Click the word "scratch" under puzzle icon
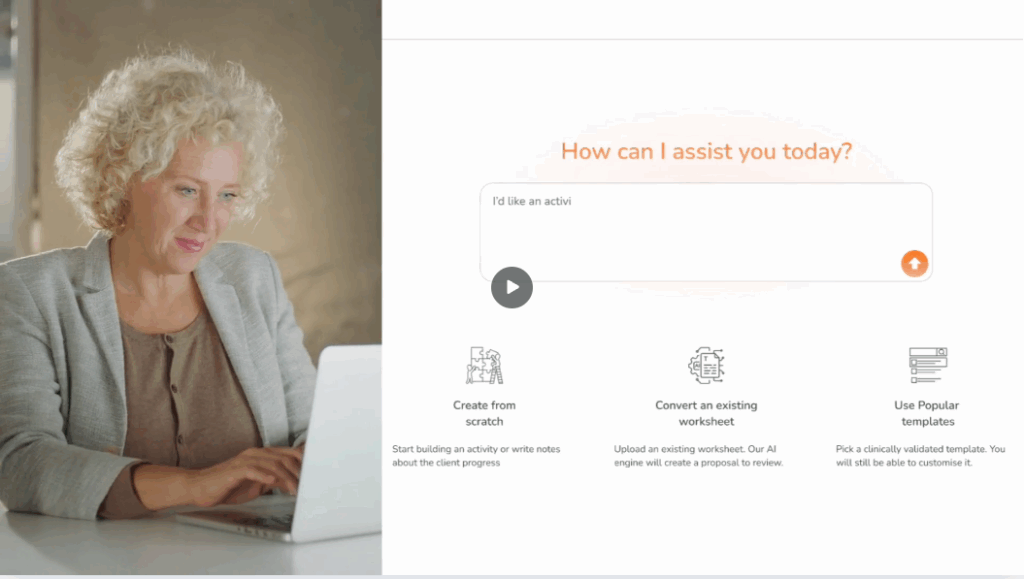This screenshot has height=579, width=1024. pos(484,422)
